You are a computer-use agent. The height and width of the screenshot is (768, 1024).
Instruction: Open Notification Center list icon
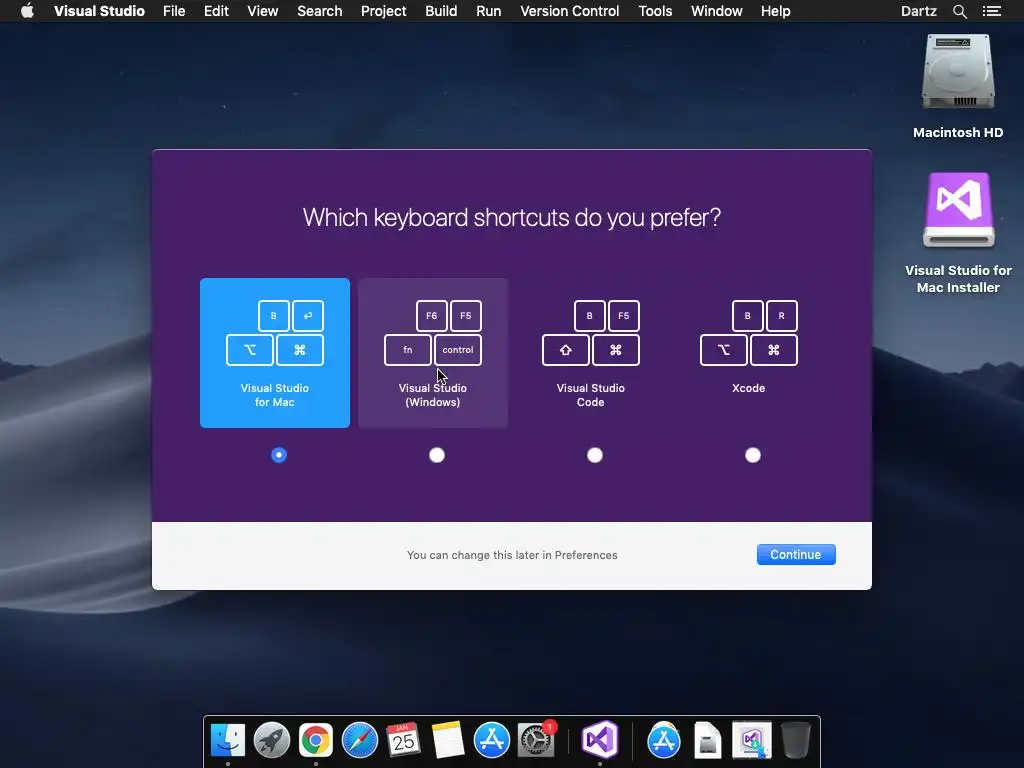click(x=991, y=11)
